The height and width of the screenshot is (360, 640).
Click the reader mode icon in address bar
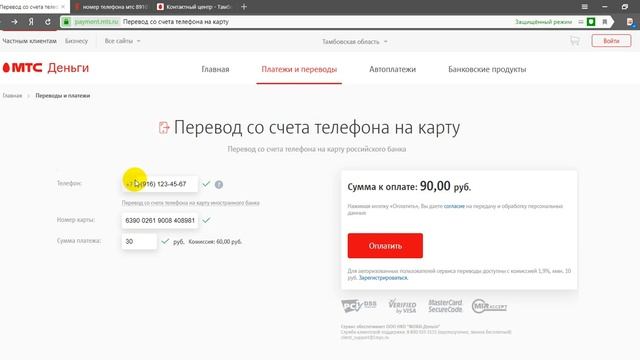click(x=581, y=22)
